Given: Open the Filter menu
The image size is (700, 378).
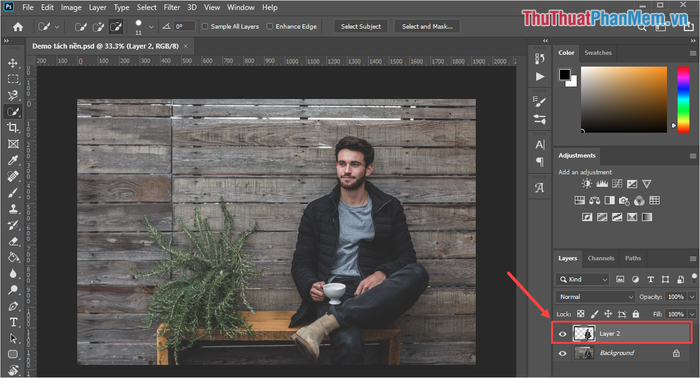Looking at the screenshot, I should [x=171, y=7].
